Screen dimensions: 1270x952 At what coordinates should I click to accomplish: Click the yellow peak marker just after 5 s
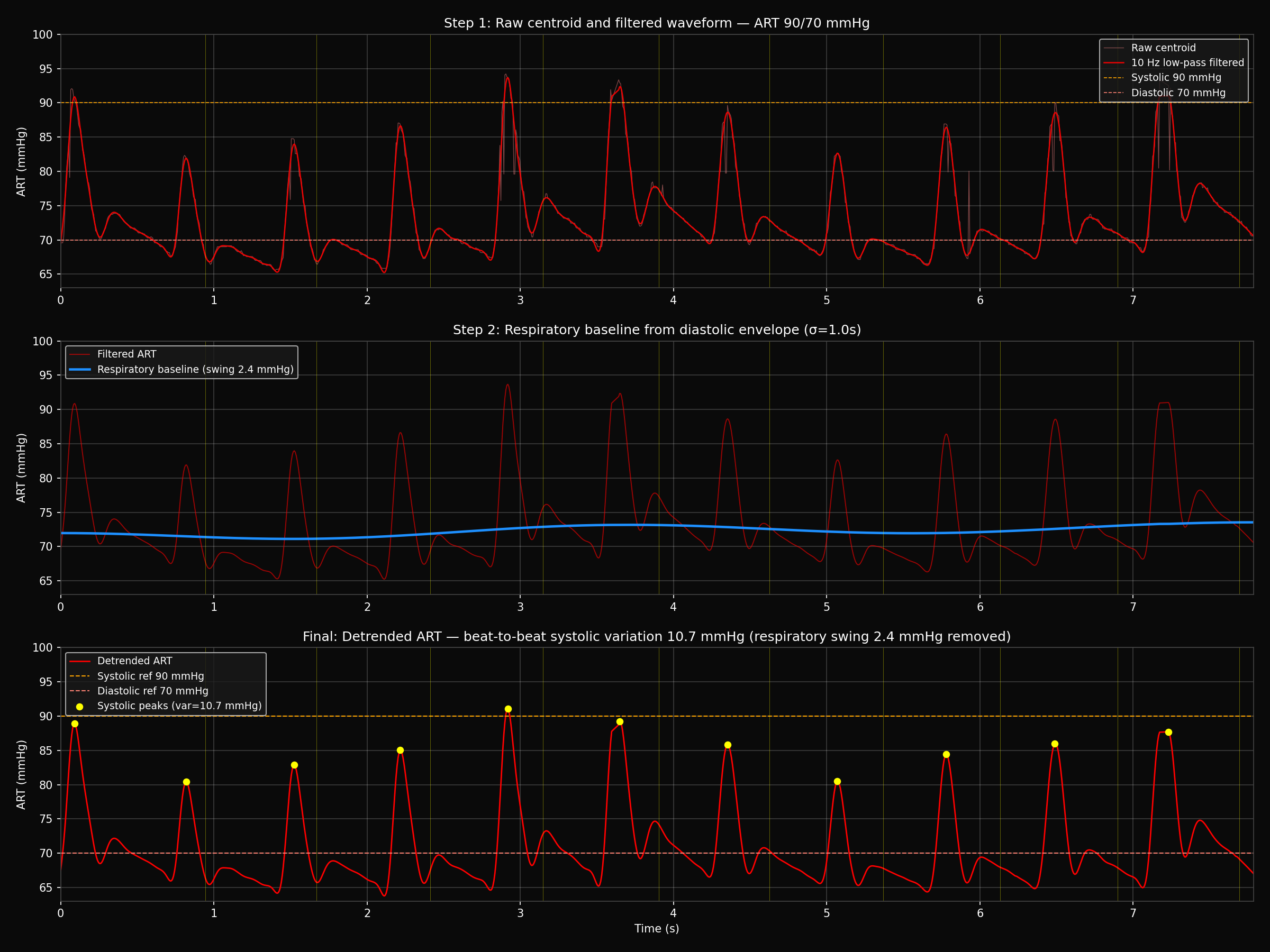coord(837,782)
